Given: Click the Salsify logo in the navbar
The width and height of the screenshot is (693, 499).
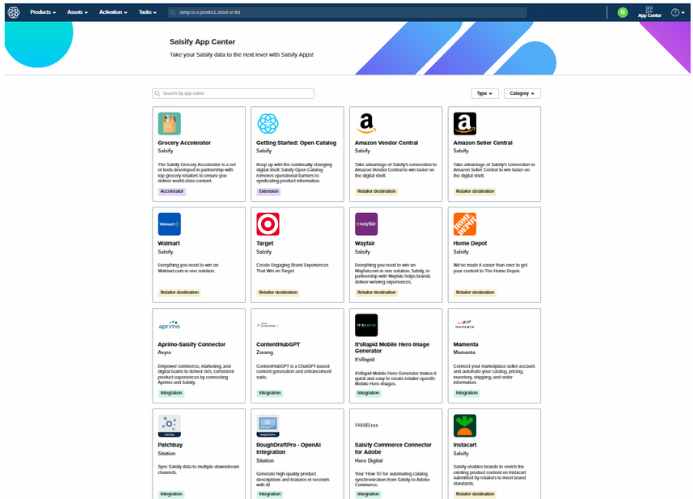Looking at the screenshot, I should pos(13,12).
